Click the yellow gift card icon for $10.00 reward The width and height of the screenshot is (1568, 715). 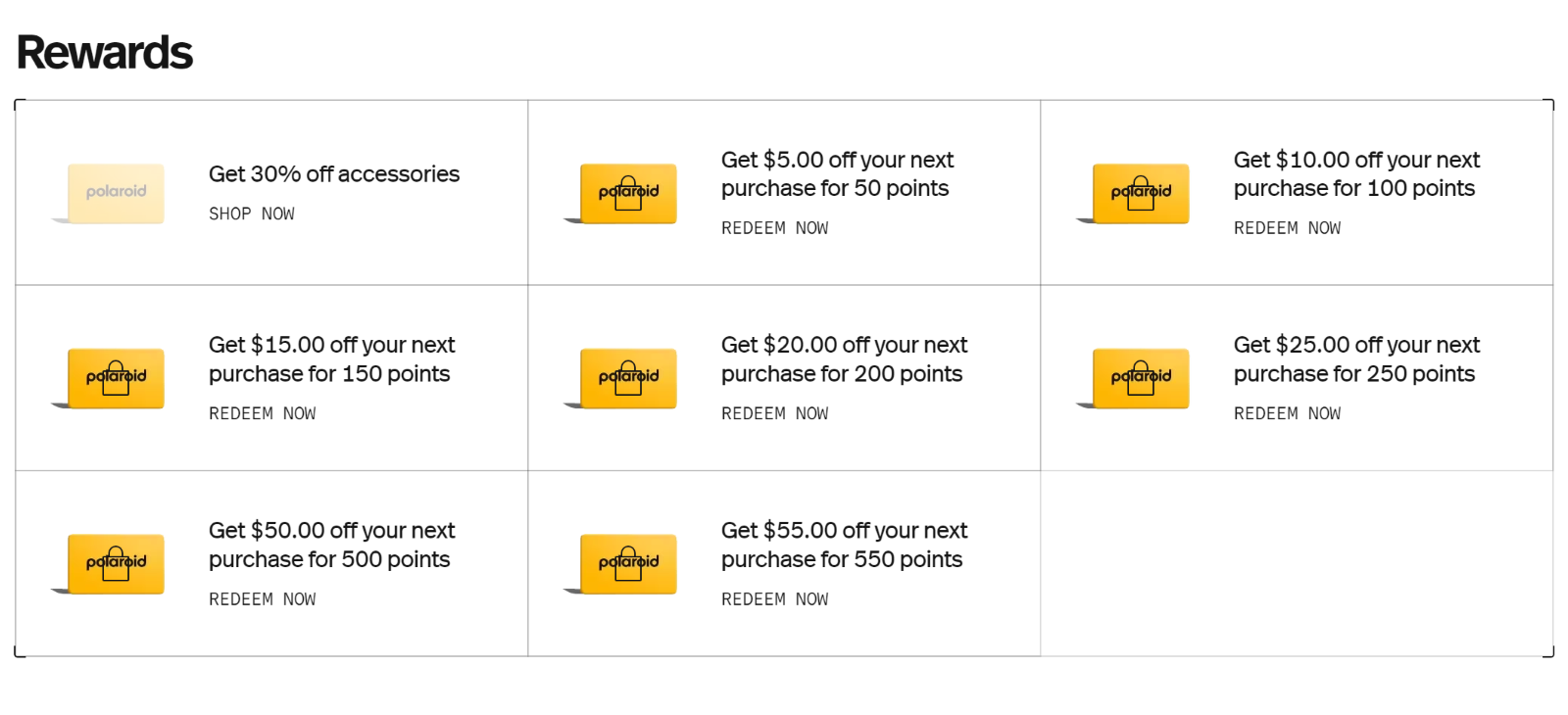(1141, 193)
